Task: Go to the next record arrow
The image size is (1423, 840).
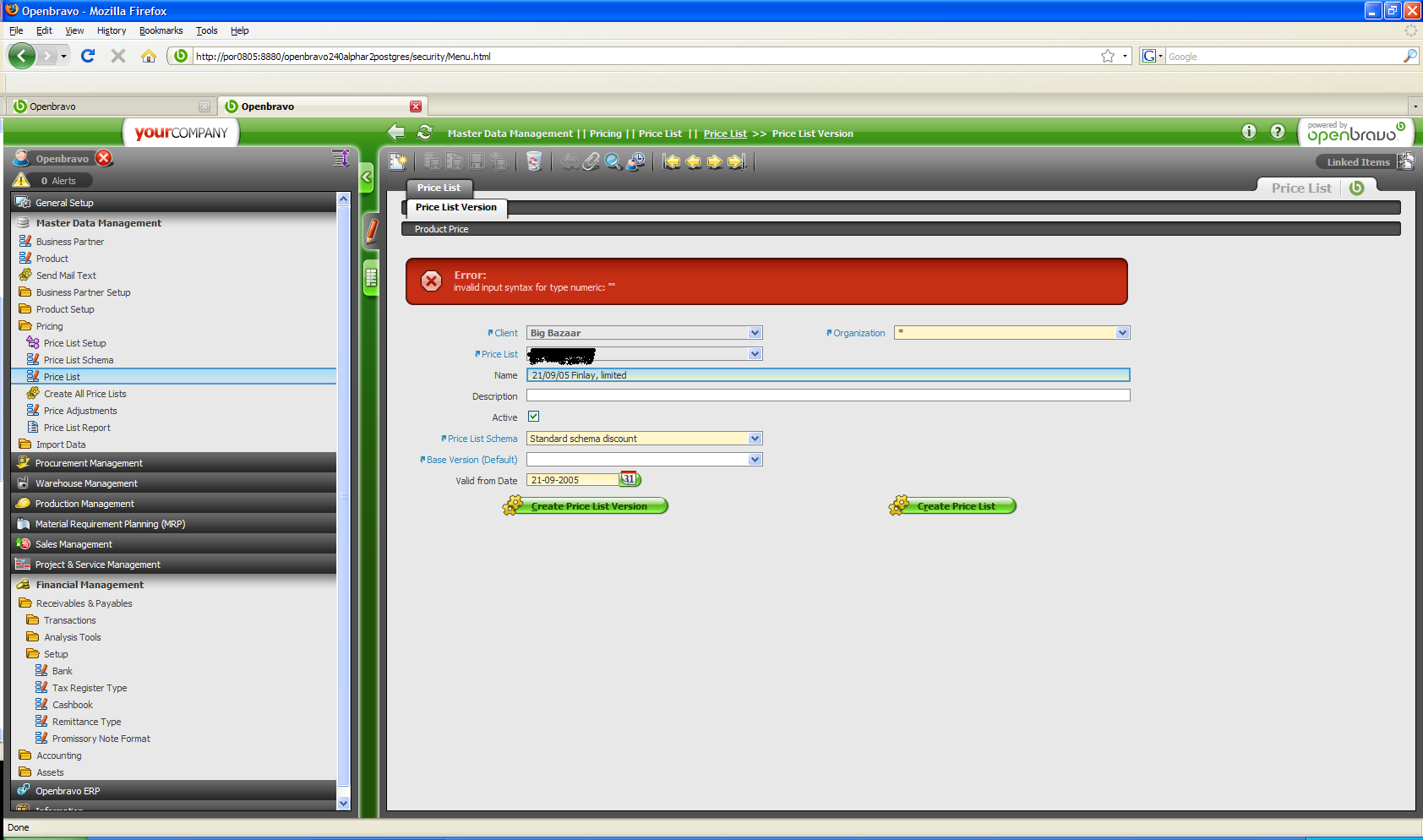Action: click(715, 161)
